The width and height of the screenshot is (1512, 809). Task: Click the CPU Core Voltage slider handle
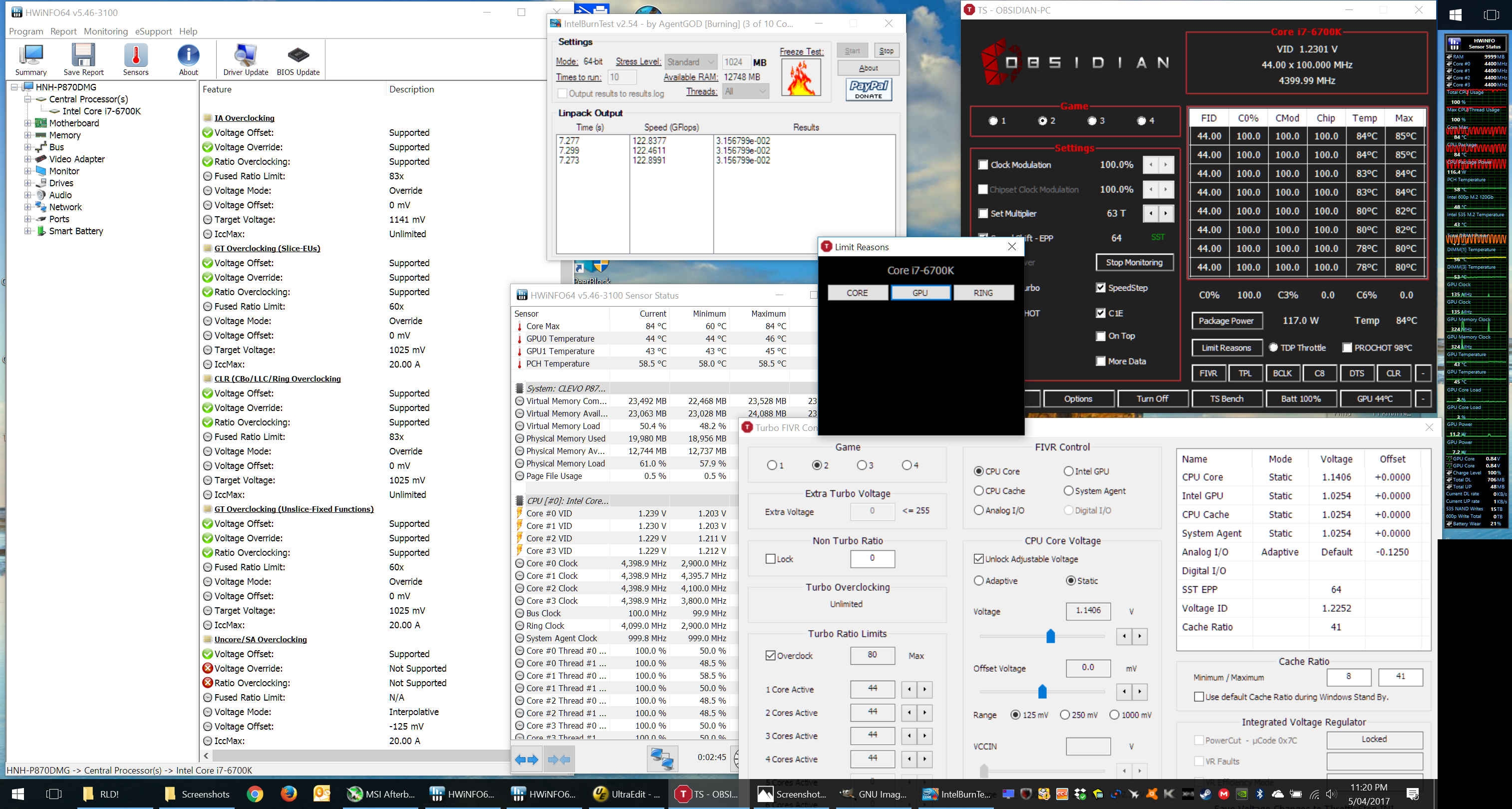coord(1051,636)
